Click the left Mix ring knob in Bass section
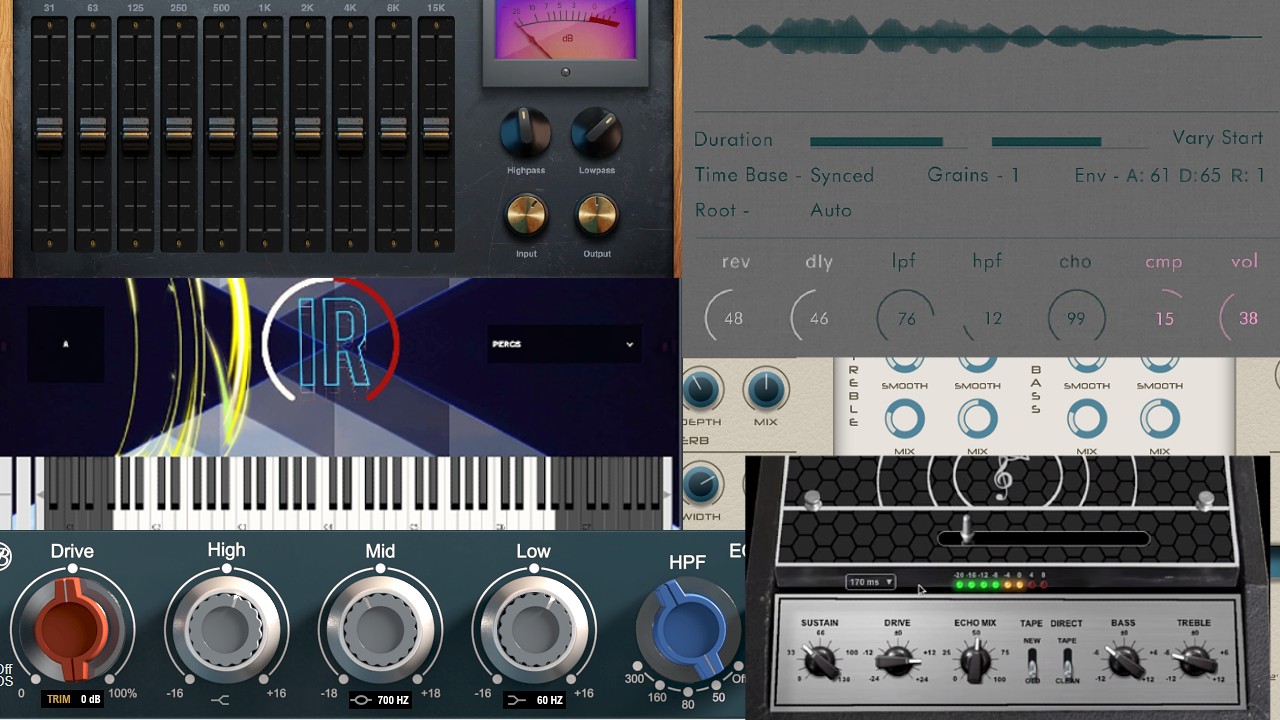The width and height of the screenshot is (1280, 720). (x=1087, y=419)
